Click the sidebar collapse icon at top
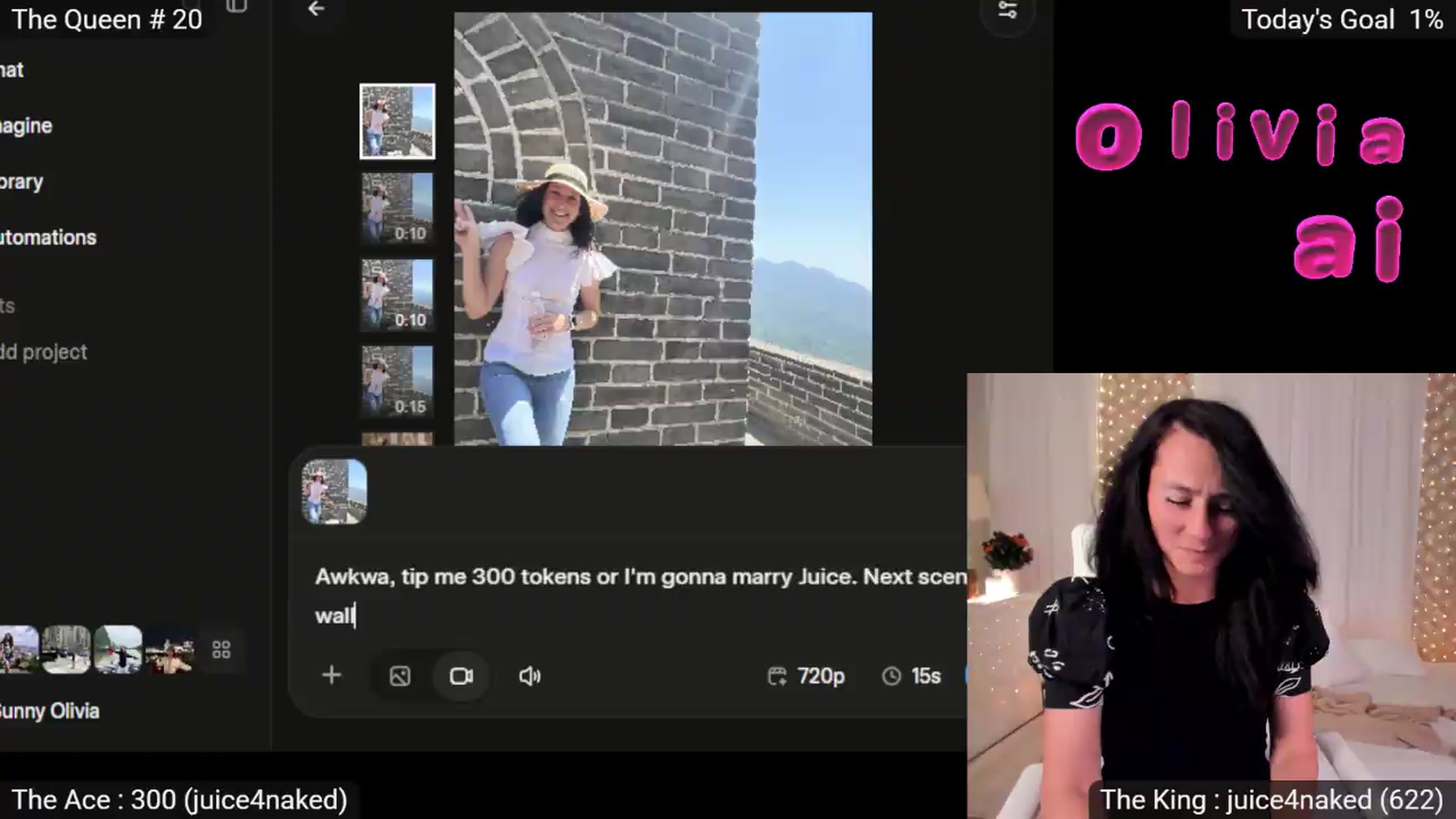The height and width of the screenshot is (819, 1456). point(237,6)
